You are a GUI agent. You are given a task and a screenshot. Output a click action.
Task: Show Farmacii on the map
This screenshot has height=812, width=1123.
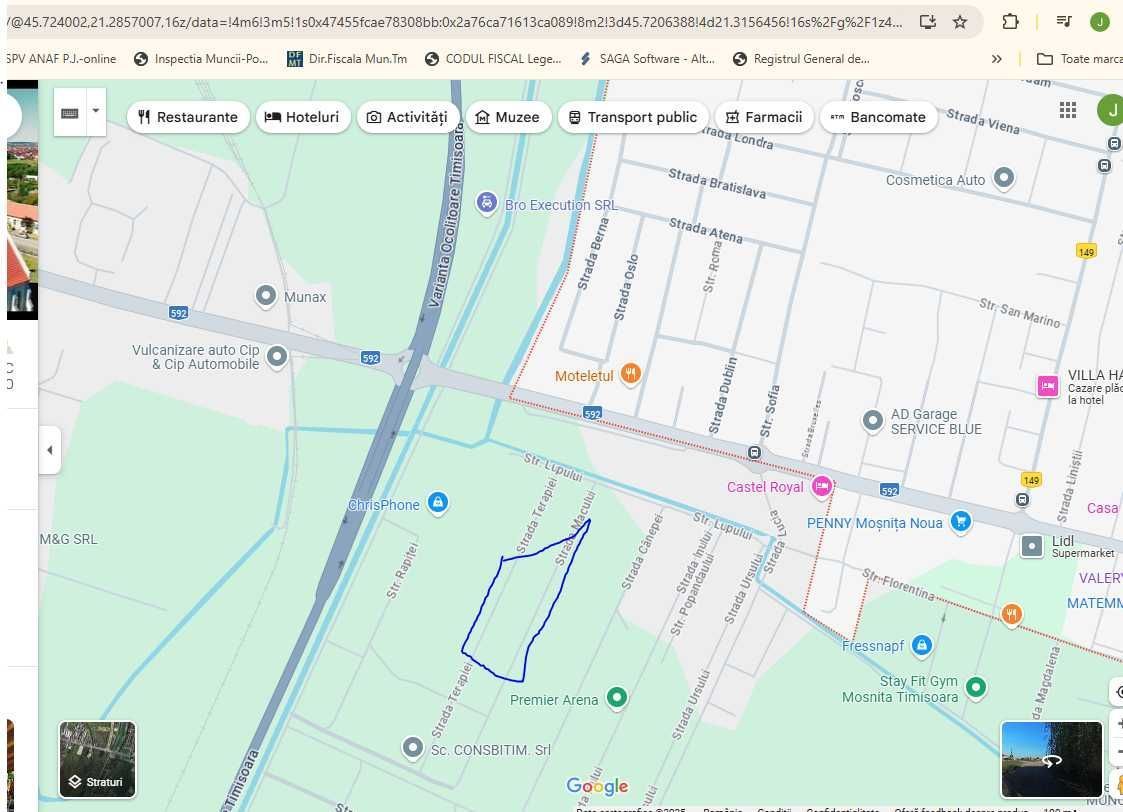763,117
